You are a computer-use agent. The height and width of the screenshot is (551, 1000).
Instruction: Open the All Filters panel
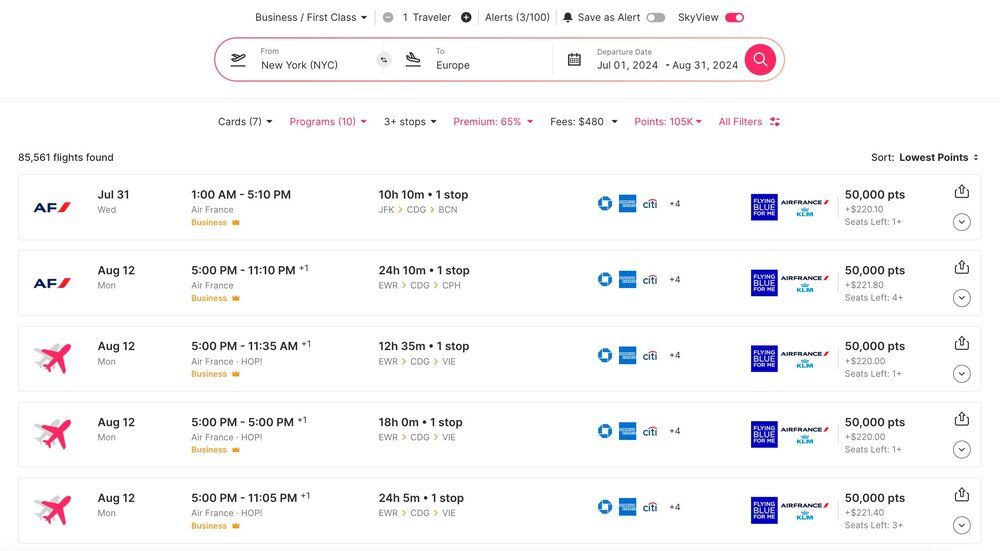click(x=748, y=122)
